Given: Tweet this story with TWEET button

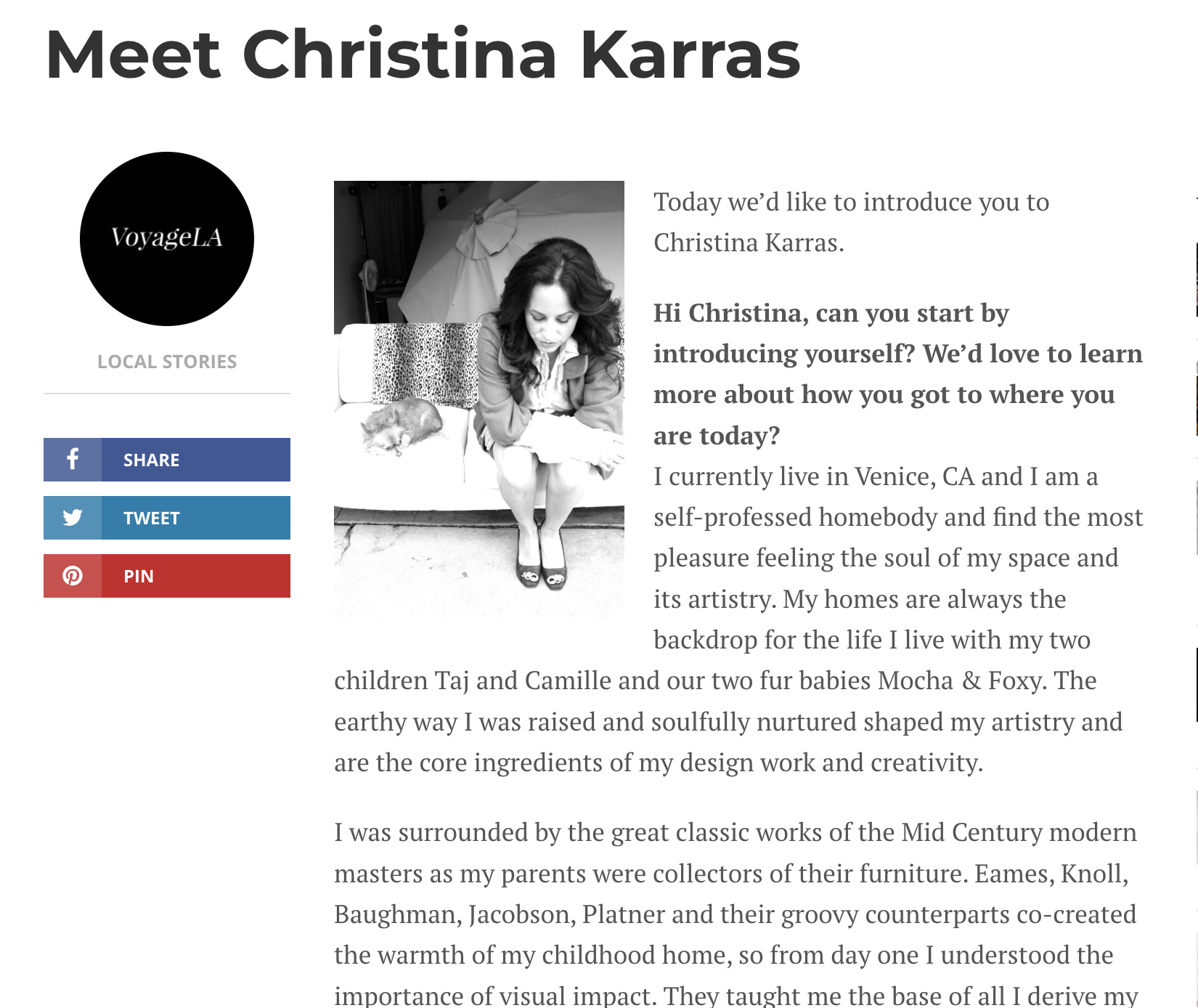Looking at the screenshot, I should click(167, 518).
